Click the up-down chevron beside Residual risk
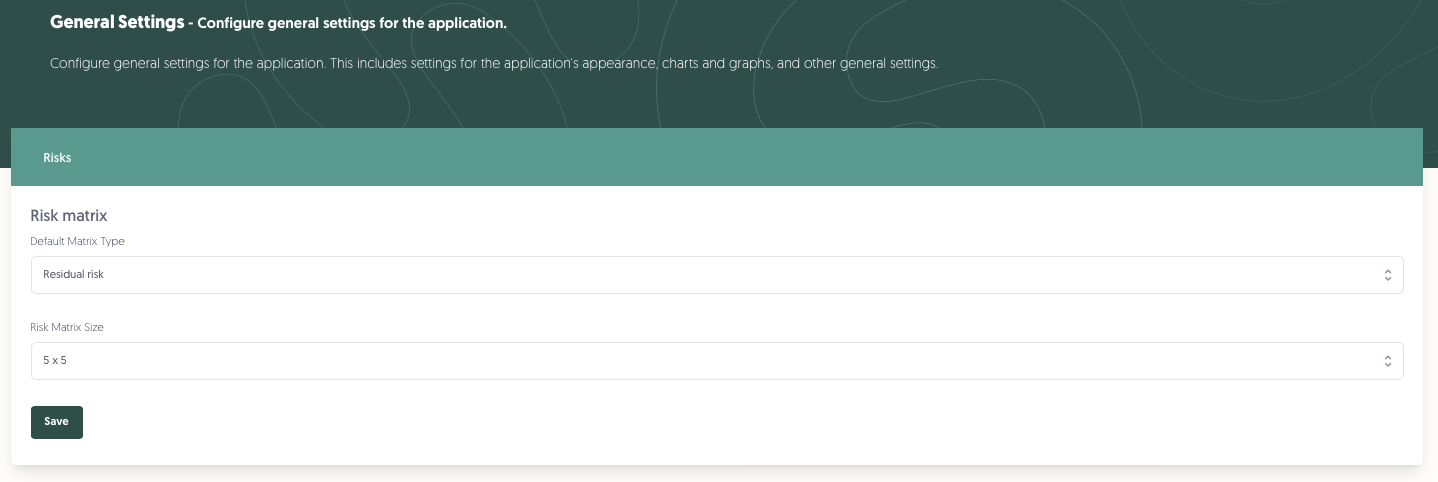Screen dimensions: 1438x482 (x=1388, y=275)
